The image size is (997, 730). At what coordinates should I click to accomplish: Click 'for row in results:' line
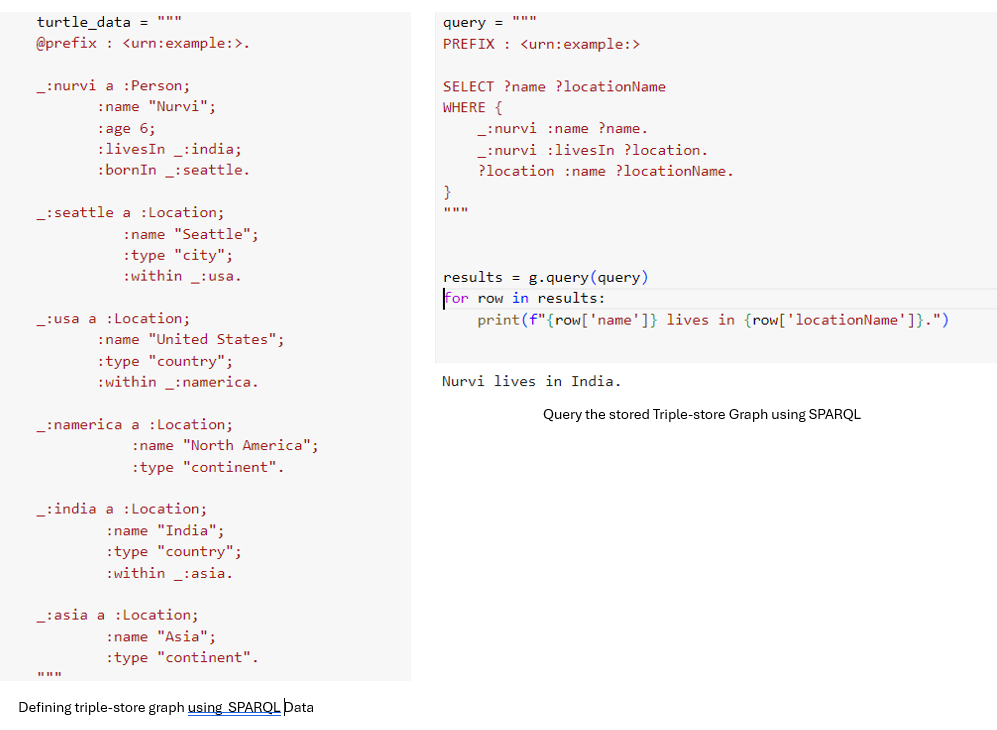click(525, 299)
